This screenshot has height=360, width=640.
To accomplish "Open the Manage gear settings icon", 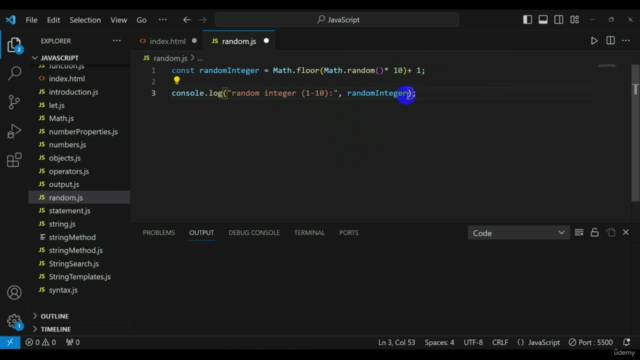I will click(14, 321).
